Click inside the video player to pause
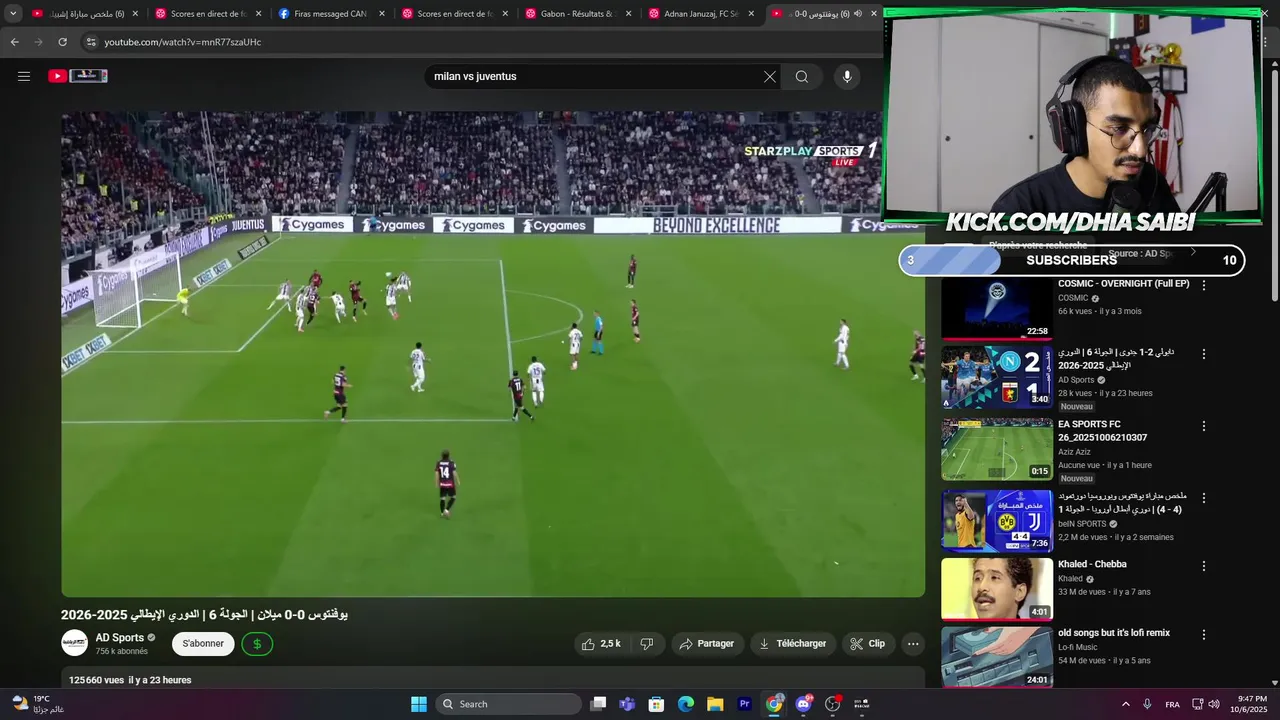Image resolution: width=1280 pixels, height=720 pixels. 493,354
